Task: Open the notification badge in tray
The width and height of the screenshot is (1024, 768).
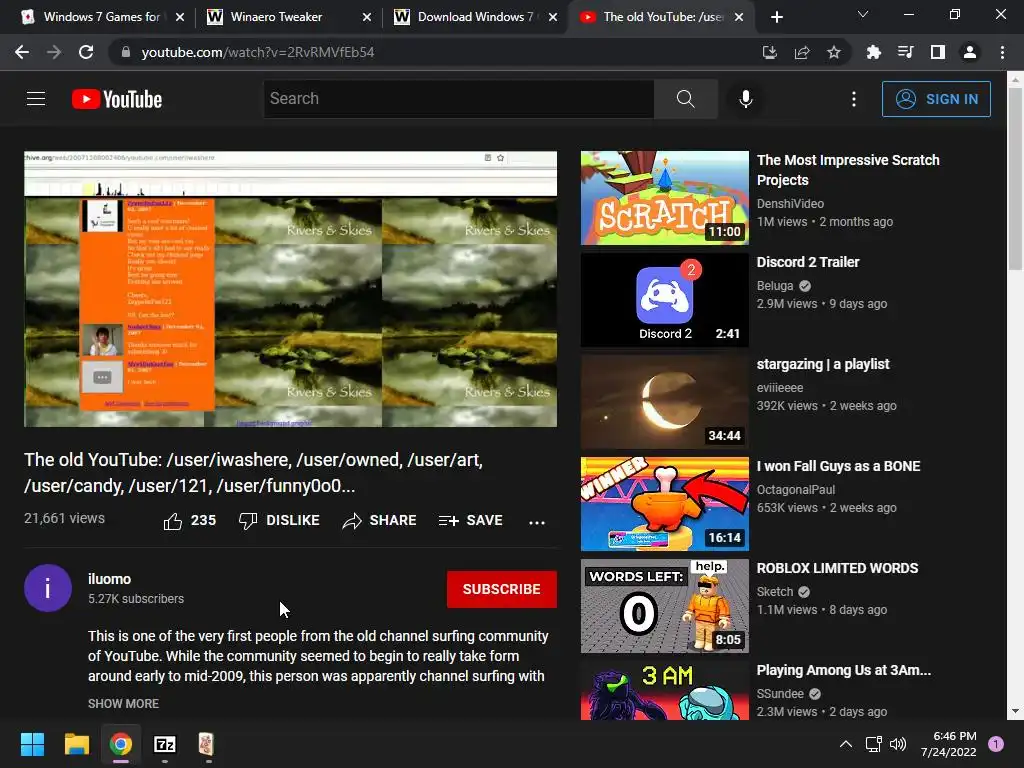Action: (x=996, y=744)
